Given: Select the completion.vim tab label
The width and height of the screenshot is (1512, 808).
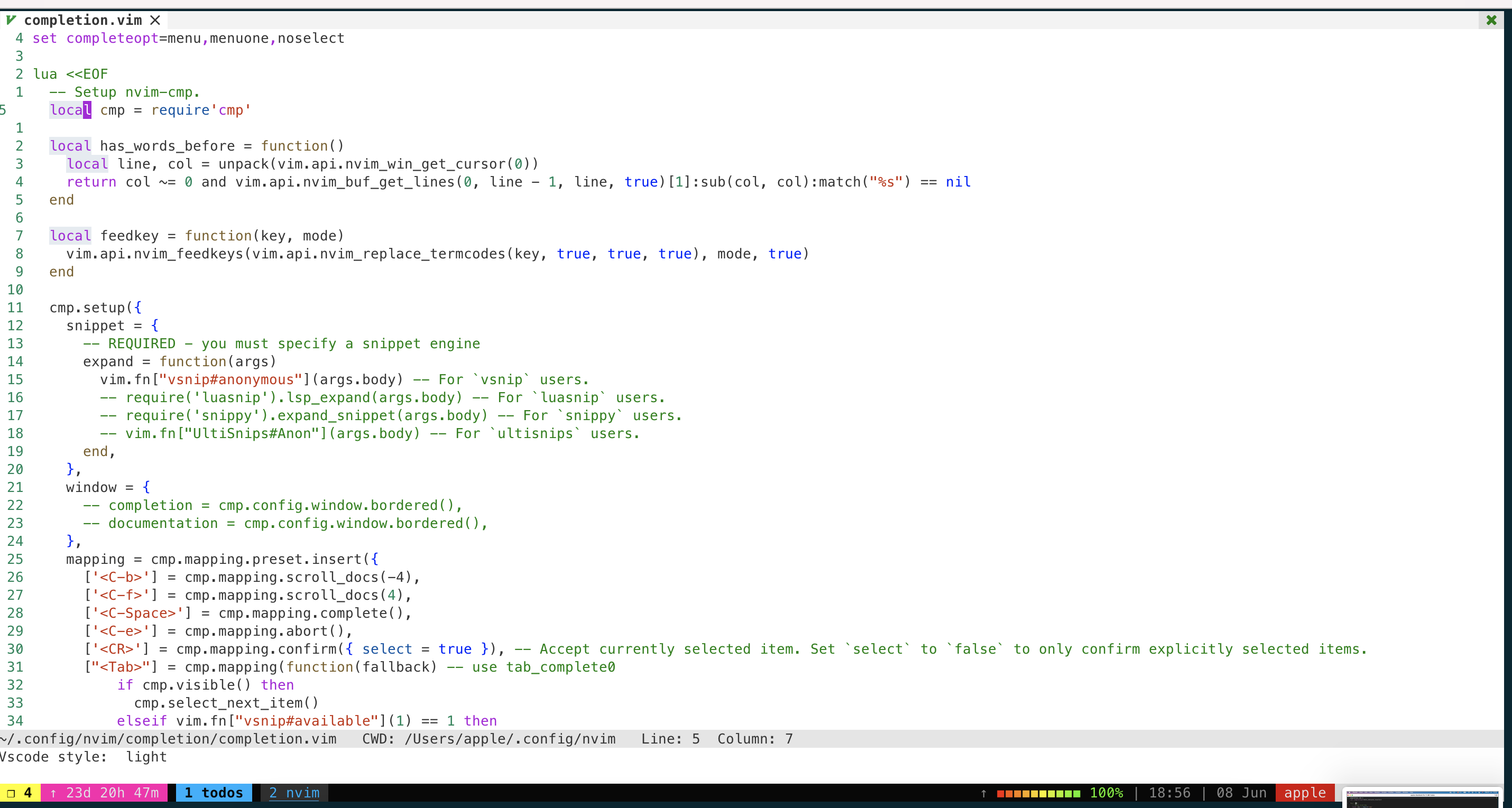Looking at the screenshot, I should 83,20.
